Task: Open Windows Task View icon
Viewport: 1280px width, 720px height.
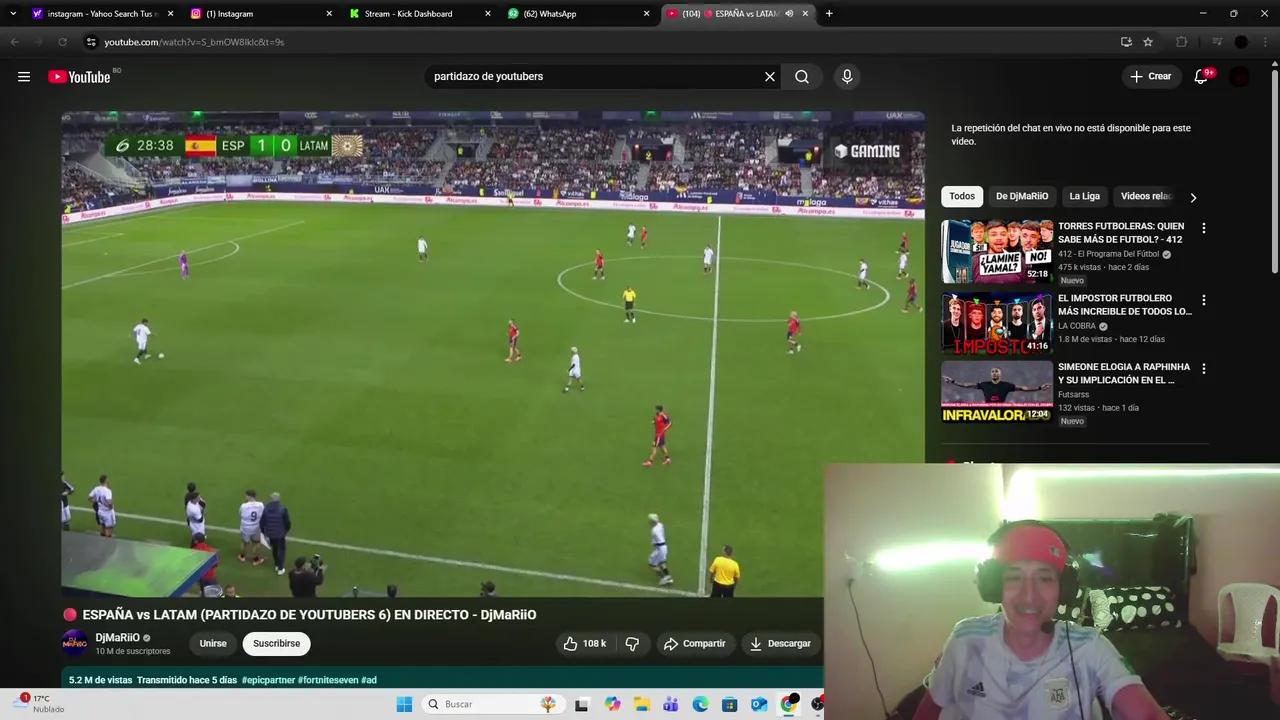Action: 582,704
